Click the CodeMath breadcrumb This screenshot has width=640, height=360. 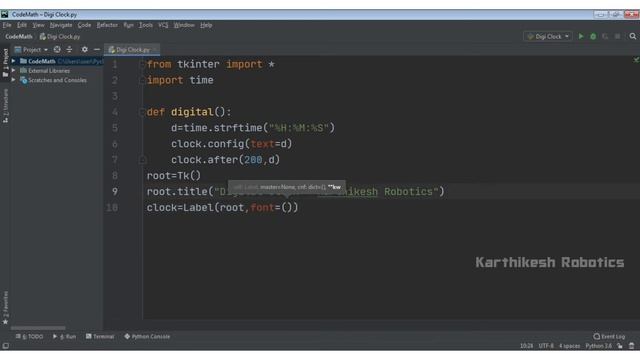(x=19, y=36)
